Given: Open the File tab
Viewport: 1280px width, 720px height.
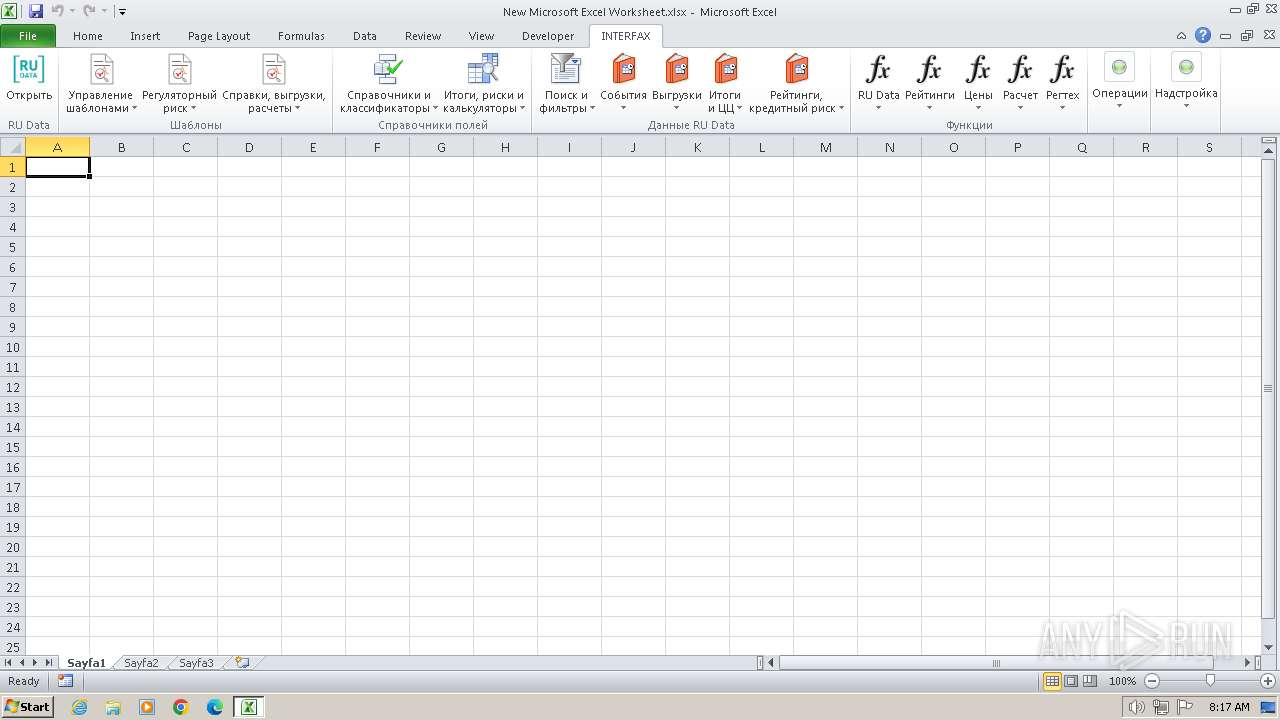Looking at the screenshot, I should pyautogui.click(x=28, y=36).
